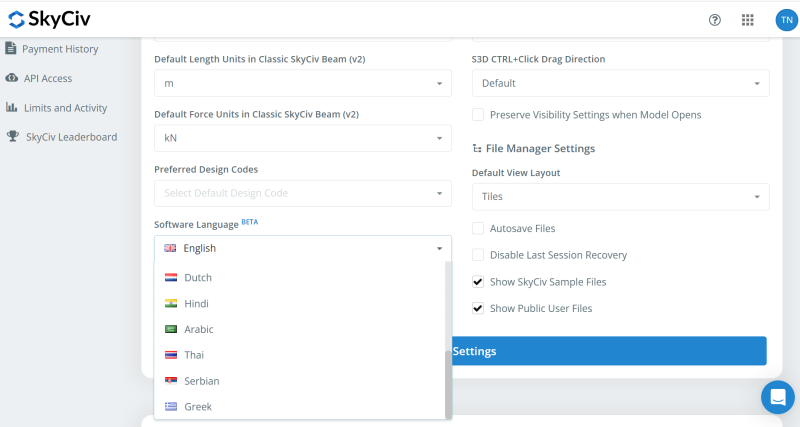Open the TN user avatar menu
This screenshot has width=800, height=427.
coord(786,20)
